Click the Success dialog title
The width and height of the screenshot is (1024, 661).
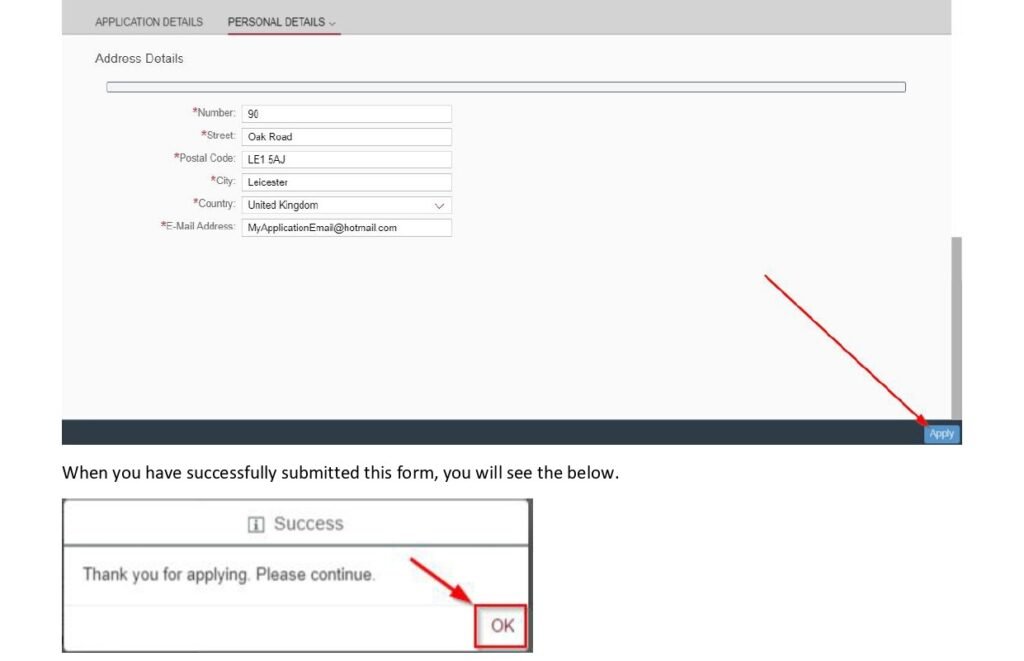[x=308, y=524]
